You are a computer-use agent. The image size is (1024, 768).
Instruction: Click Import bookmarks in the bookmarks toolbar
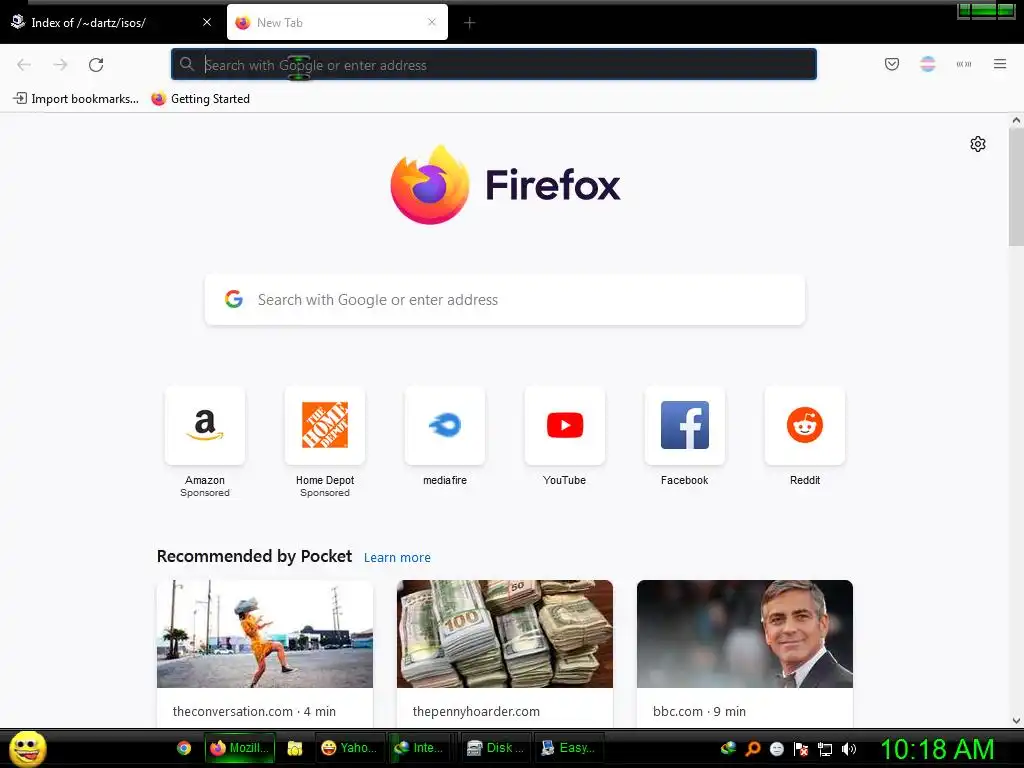click(76, 99)
